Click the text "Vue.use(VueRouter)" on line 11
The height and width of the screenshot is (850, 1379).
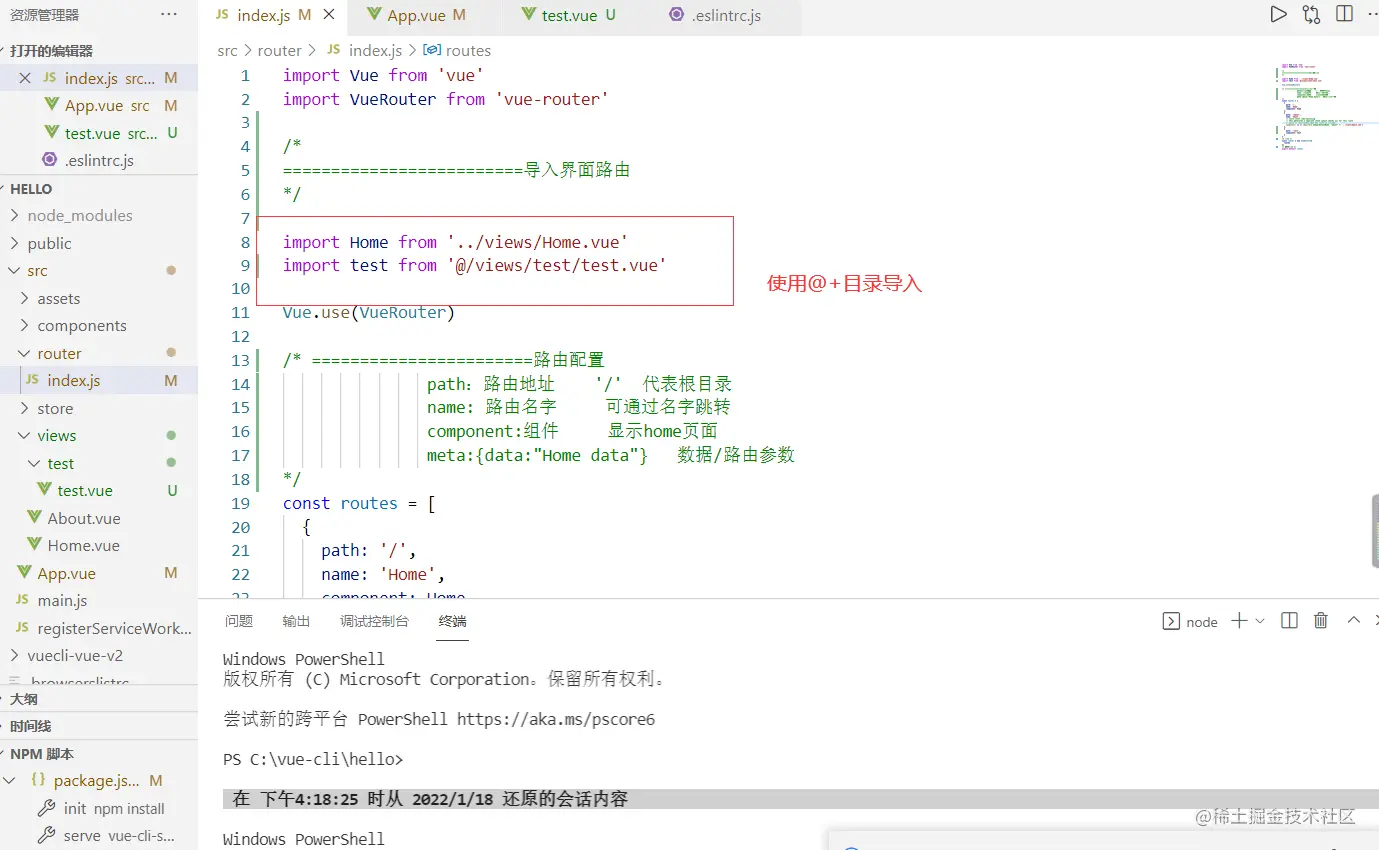(369, 312)
